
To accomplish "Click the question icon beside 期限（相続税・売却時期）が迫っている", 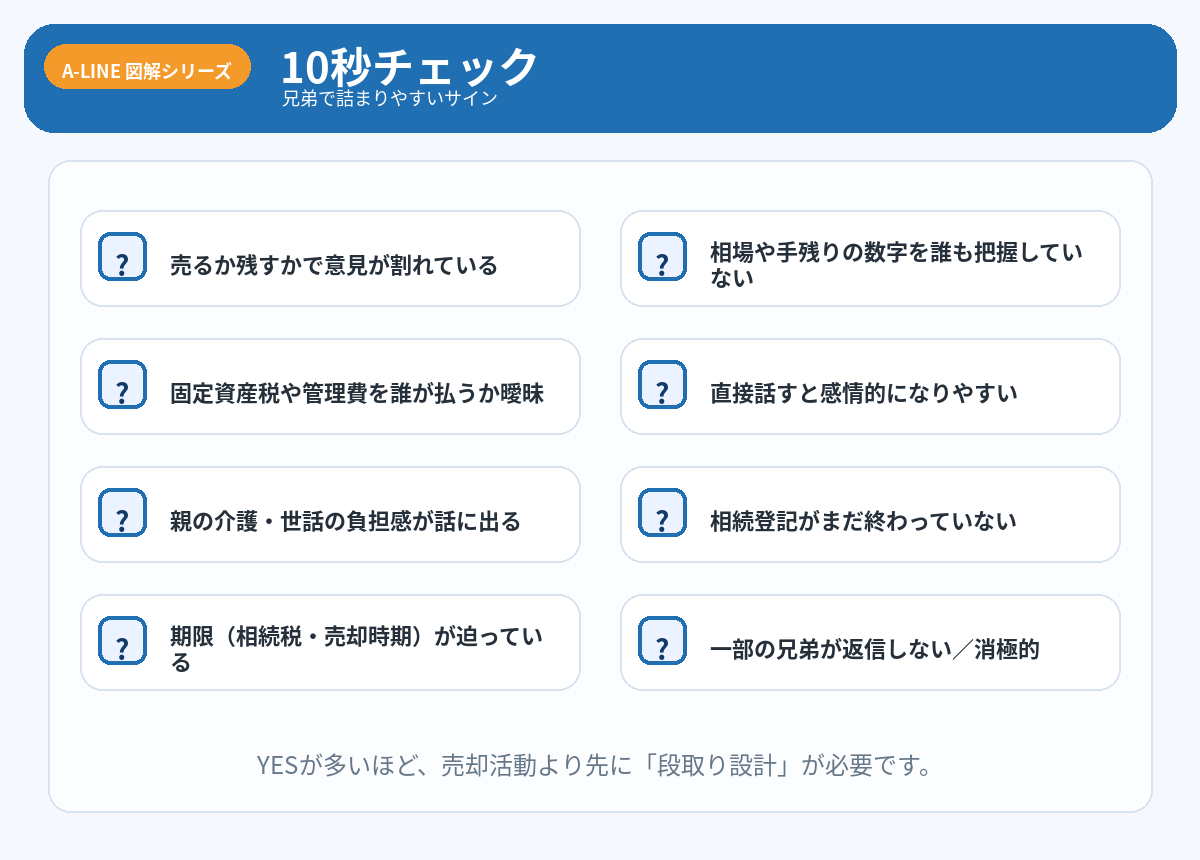I will pyautogui.click(x=122, y=642).
